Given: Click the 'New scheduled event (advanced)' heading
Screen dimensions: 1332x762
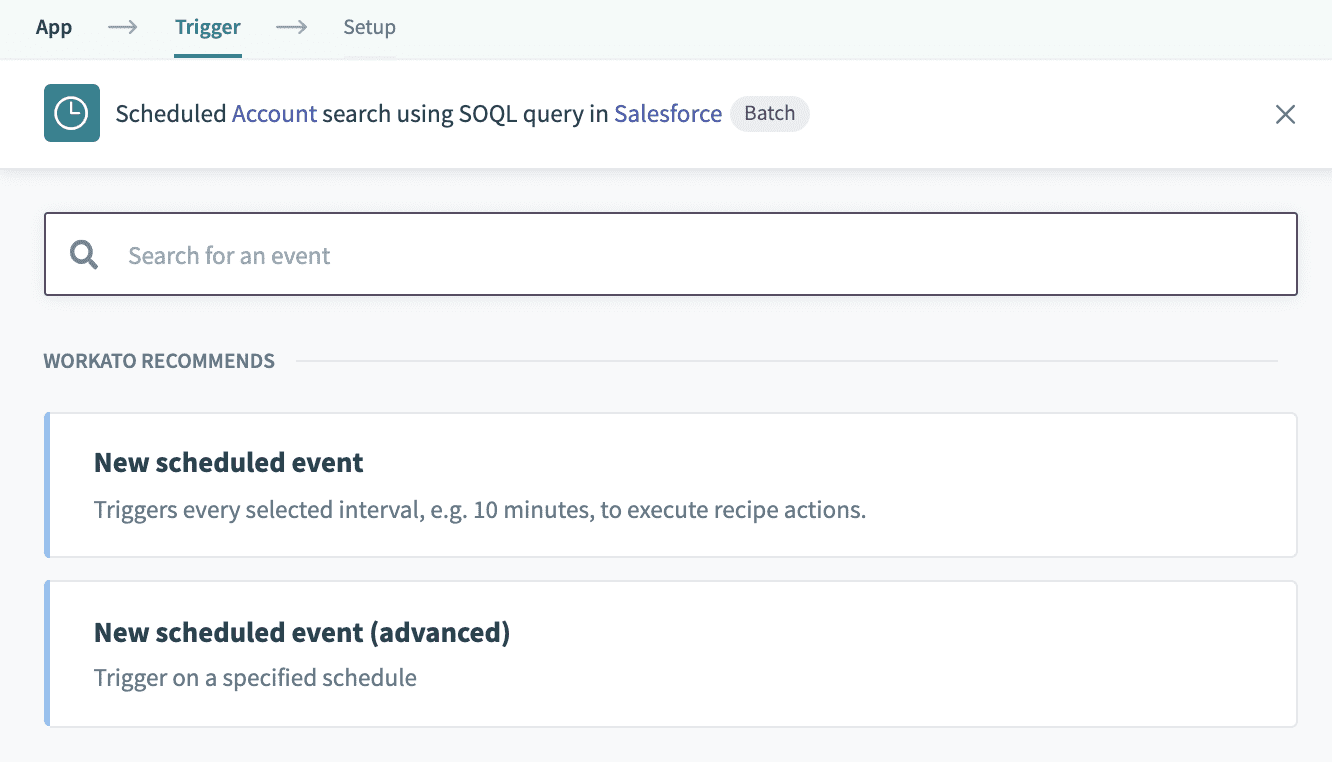Looking at the screenshot, I should coord(301,632).
